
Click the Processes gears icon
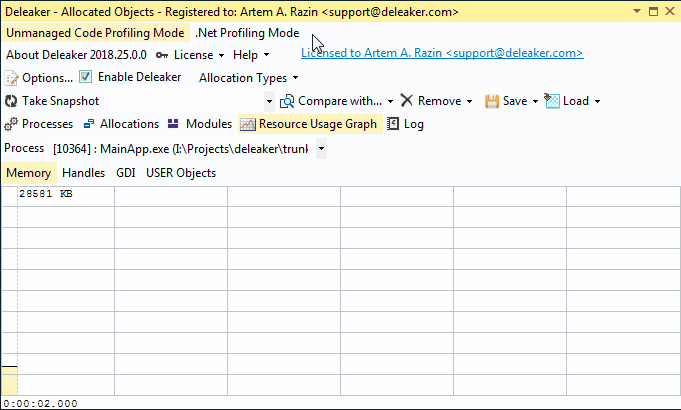click(11, 124)
